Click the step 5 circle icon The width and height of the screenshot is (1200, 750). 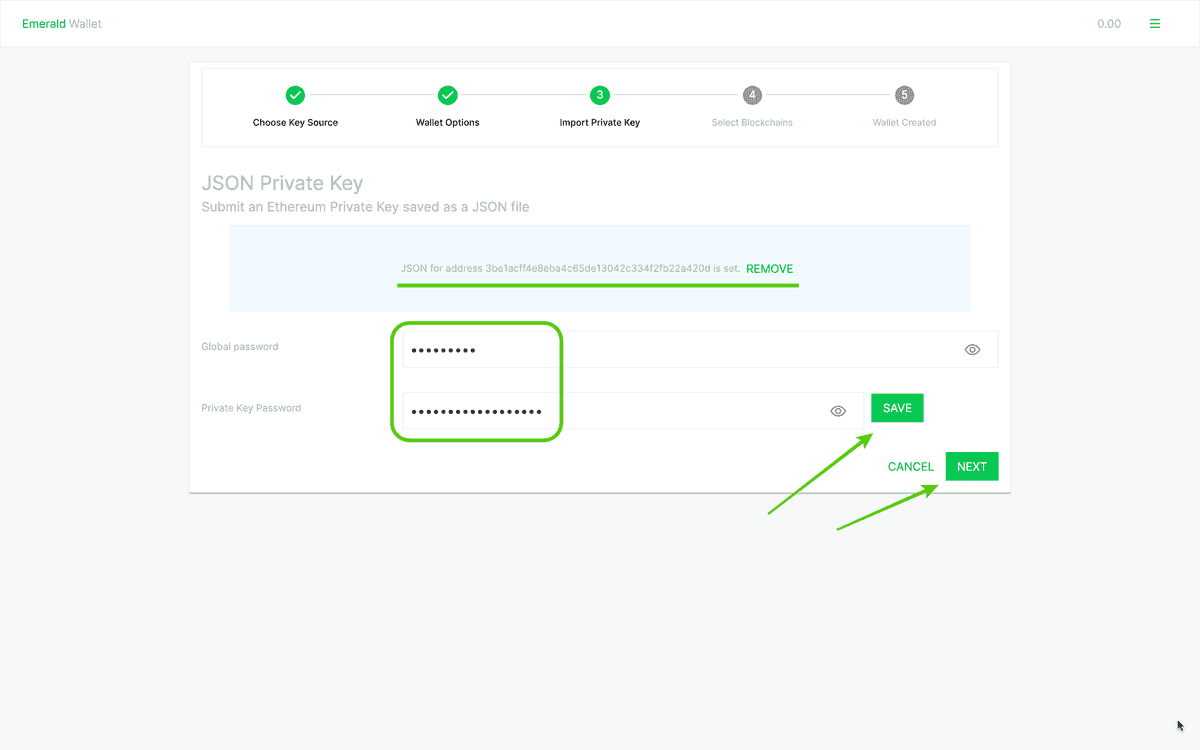(x=904, y=95)
